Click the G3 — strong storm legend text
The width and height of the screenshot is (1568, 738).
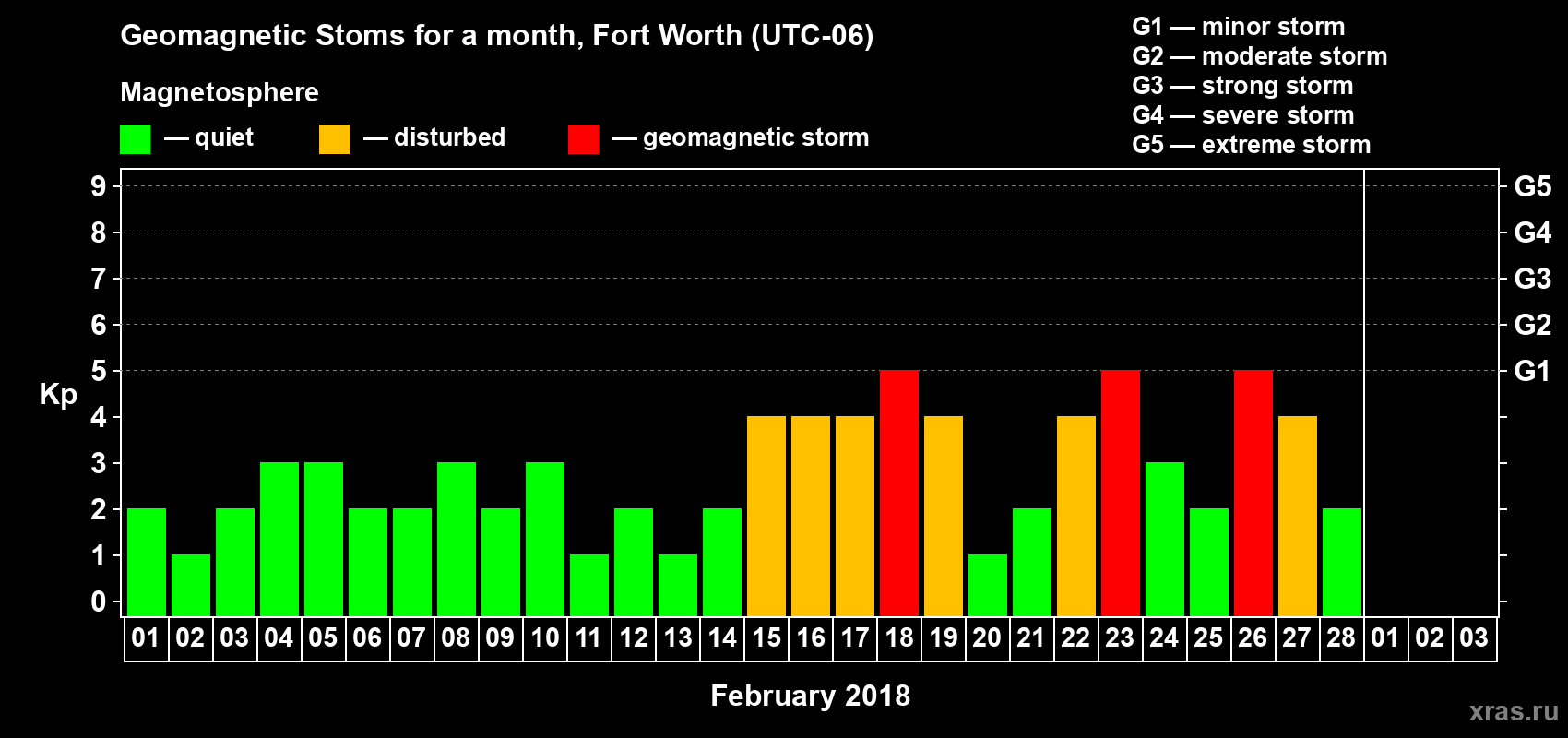(1242, 86)
